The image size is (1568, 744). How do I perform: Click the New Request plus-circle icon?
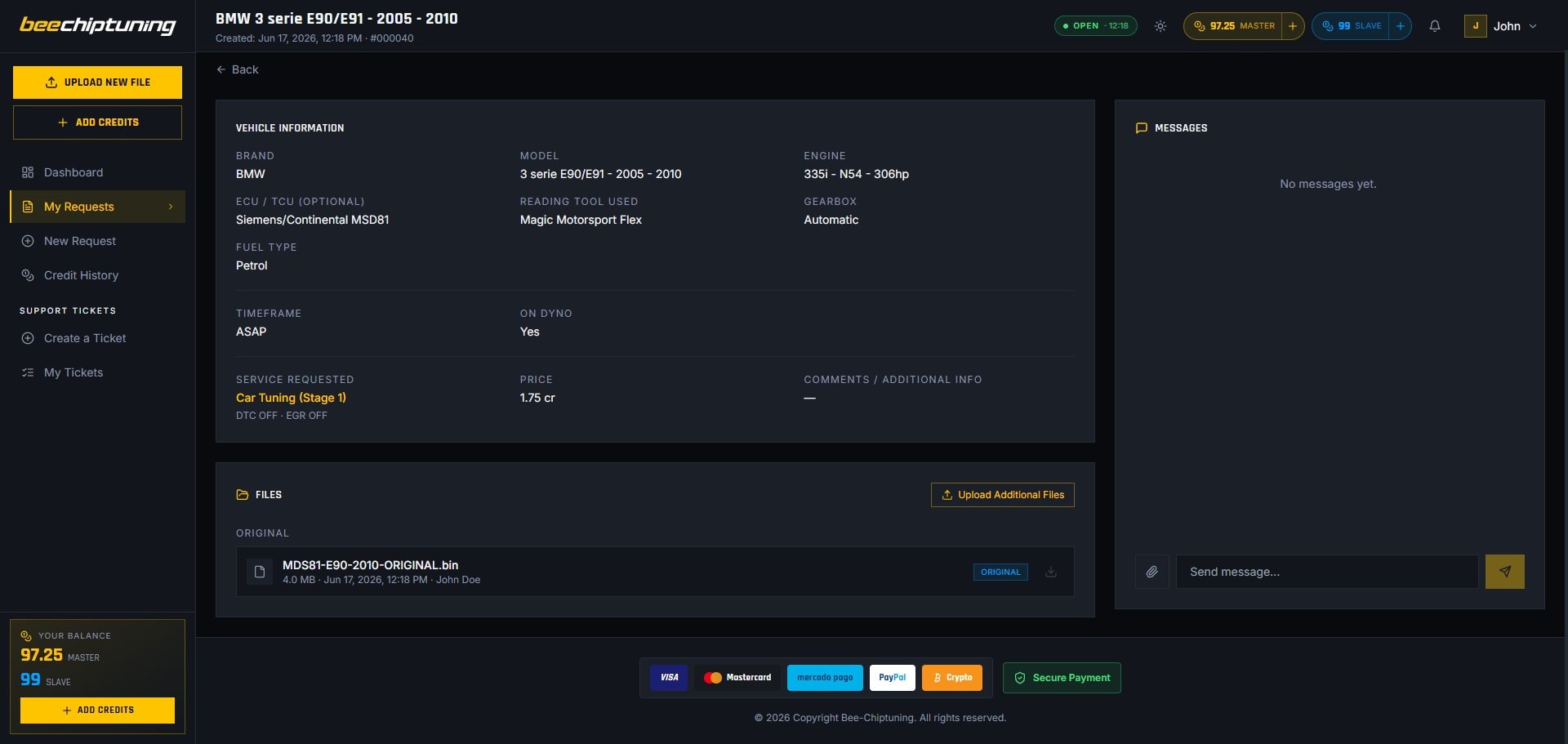[x=28, y=241]
